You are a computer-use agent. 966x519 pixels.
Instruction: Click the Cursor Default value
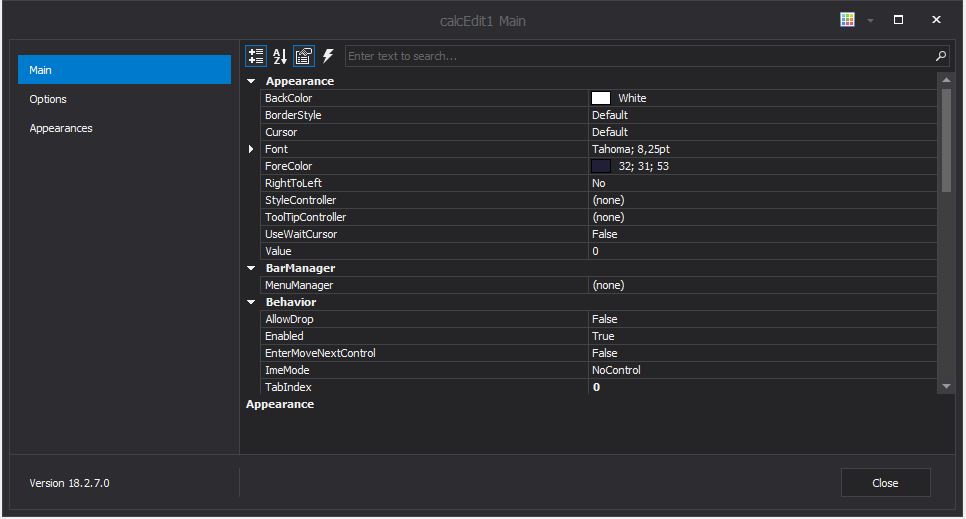pos(610,132)
